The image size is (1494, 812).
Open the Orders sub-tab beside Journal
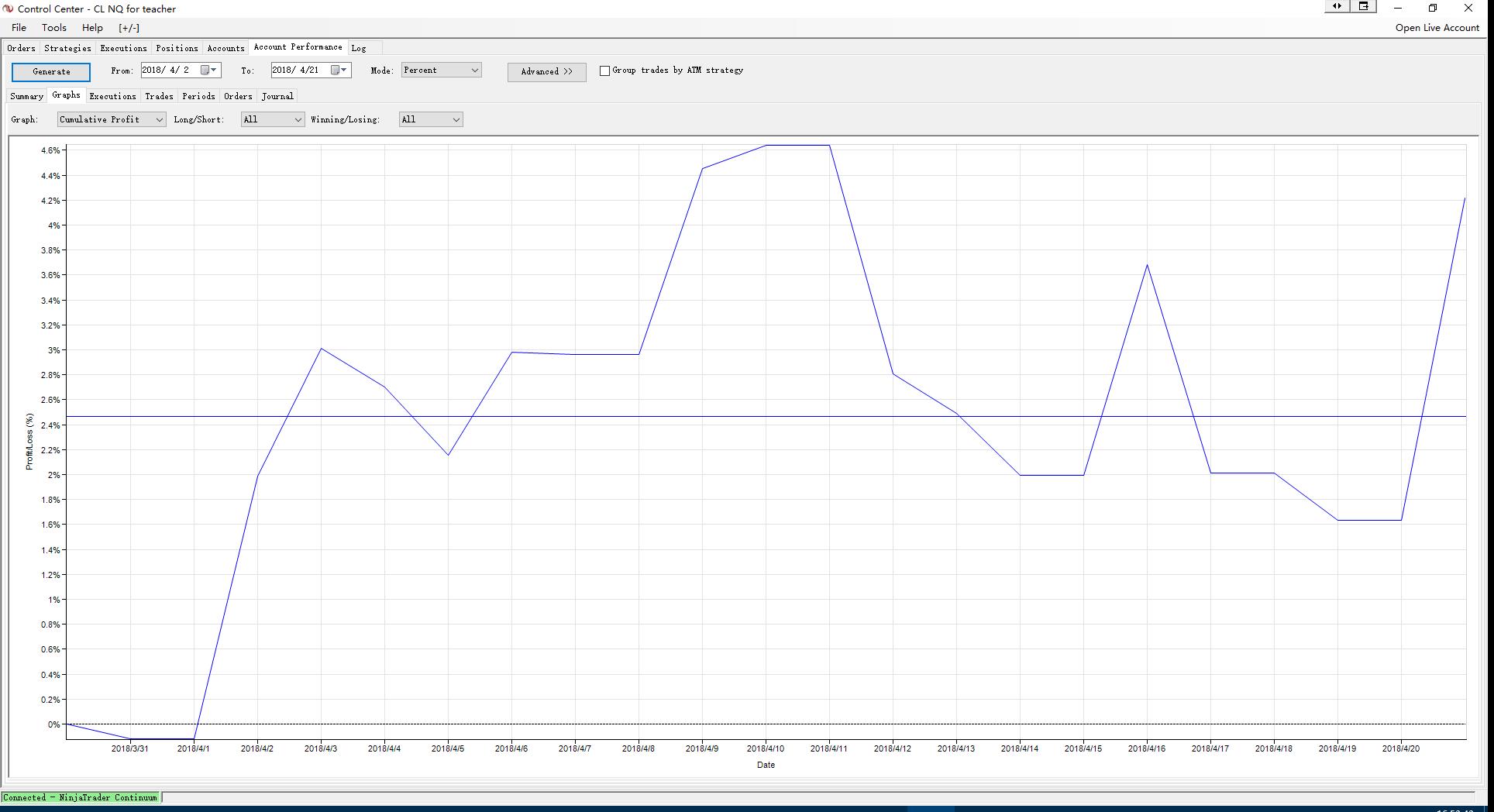click(x=238, y=96)
